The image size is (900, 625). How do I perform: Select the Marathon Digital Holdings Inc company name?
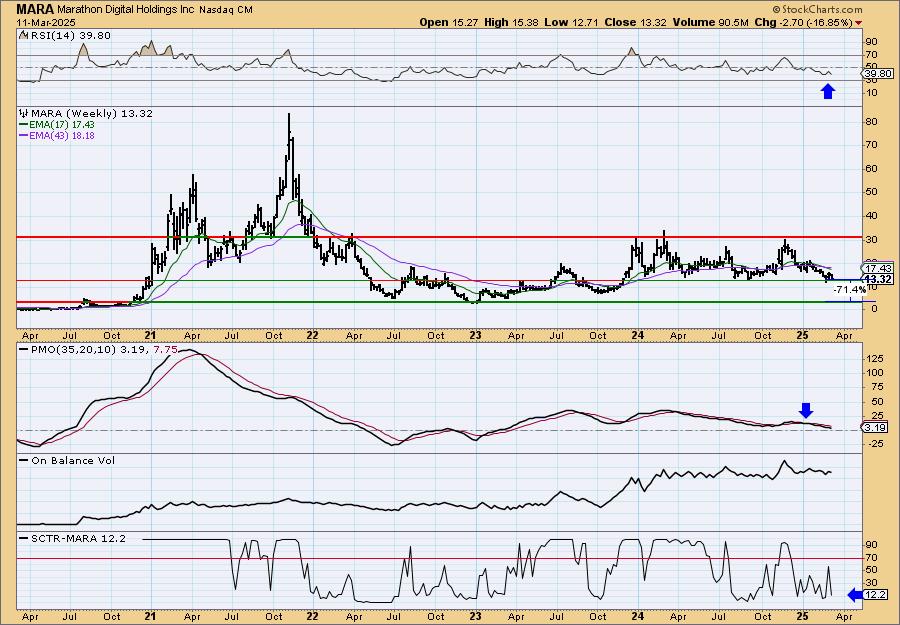(126, 10)
